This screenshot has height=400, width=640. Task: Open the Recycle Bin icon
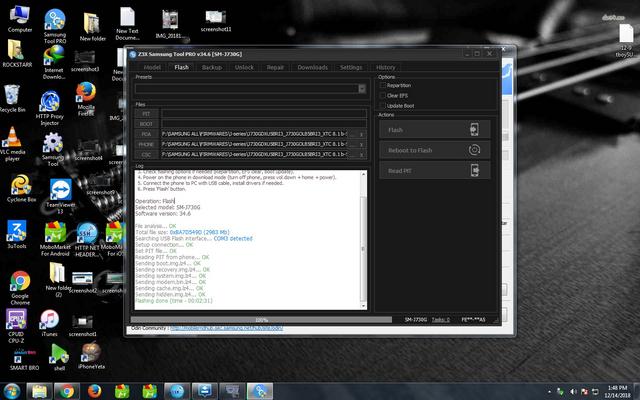(x=12, y=98)
